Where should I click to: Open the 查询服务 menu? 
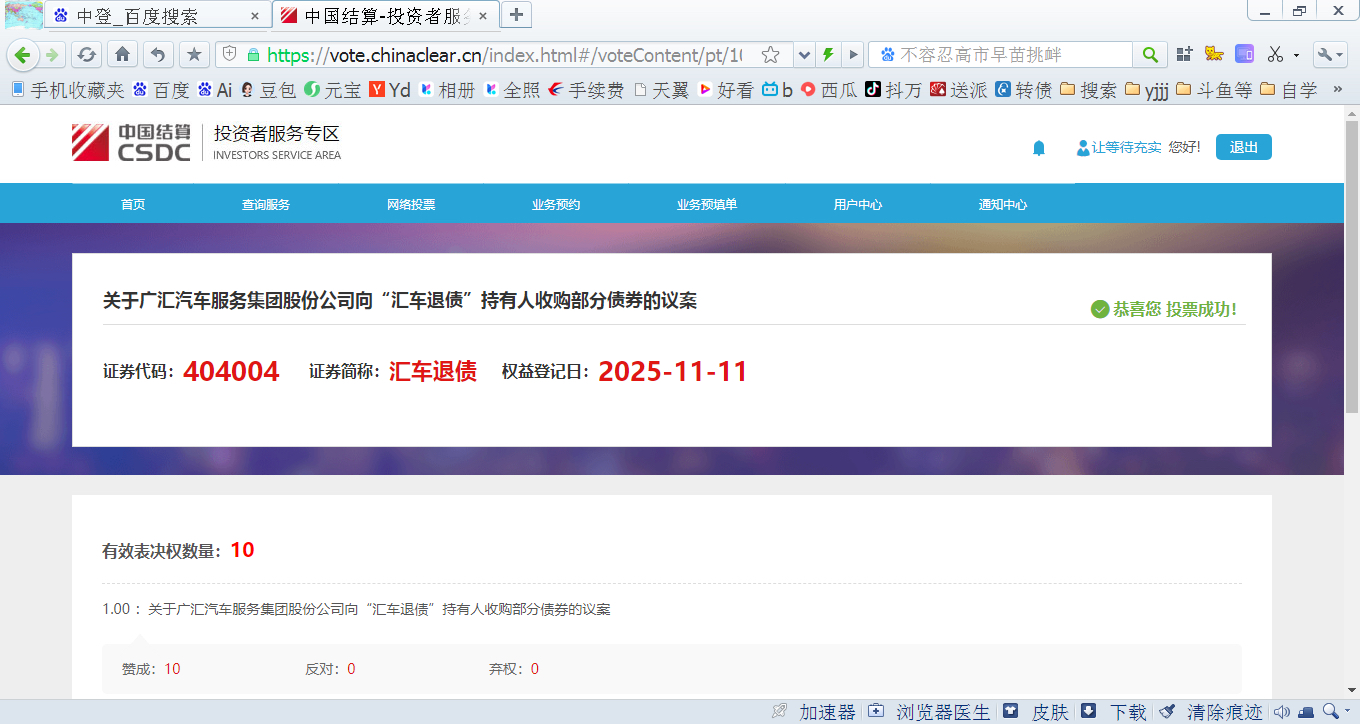click(x=266, y=204)
